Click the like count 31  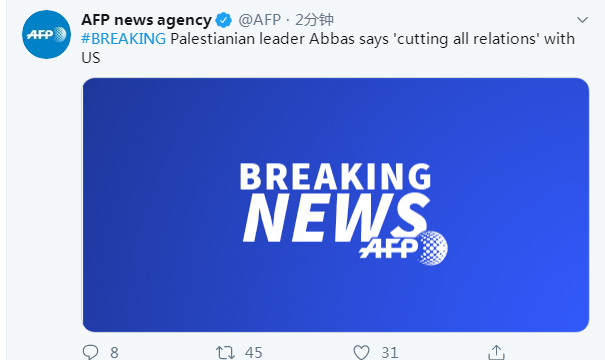point(390,353)
